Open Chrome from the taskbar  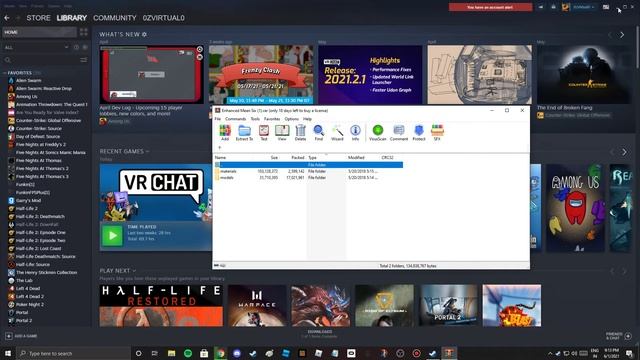tap(220, 353)
